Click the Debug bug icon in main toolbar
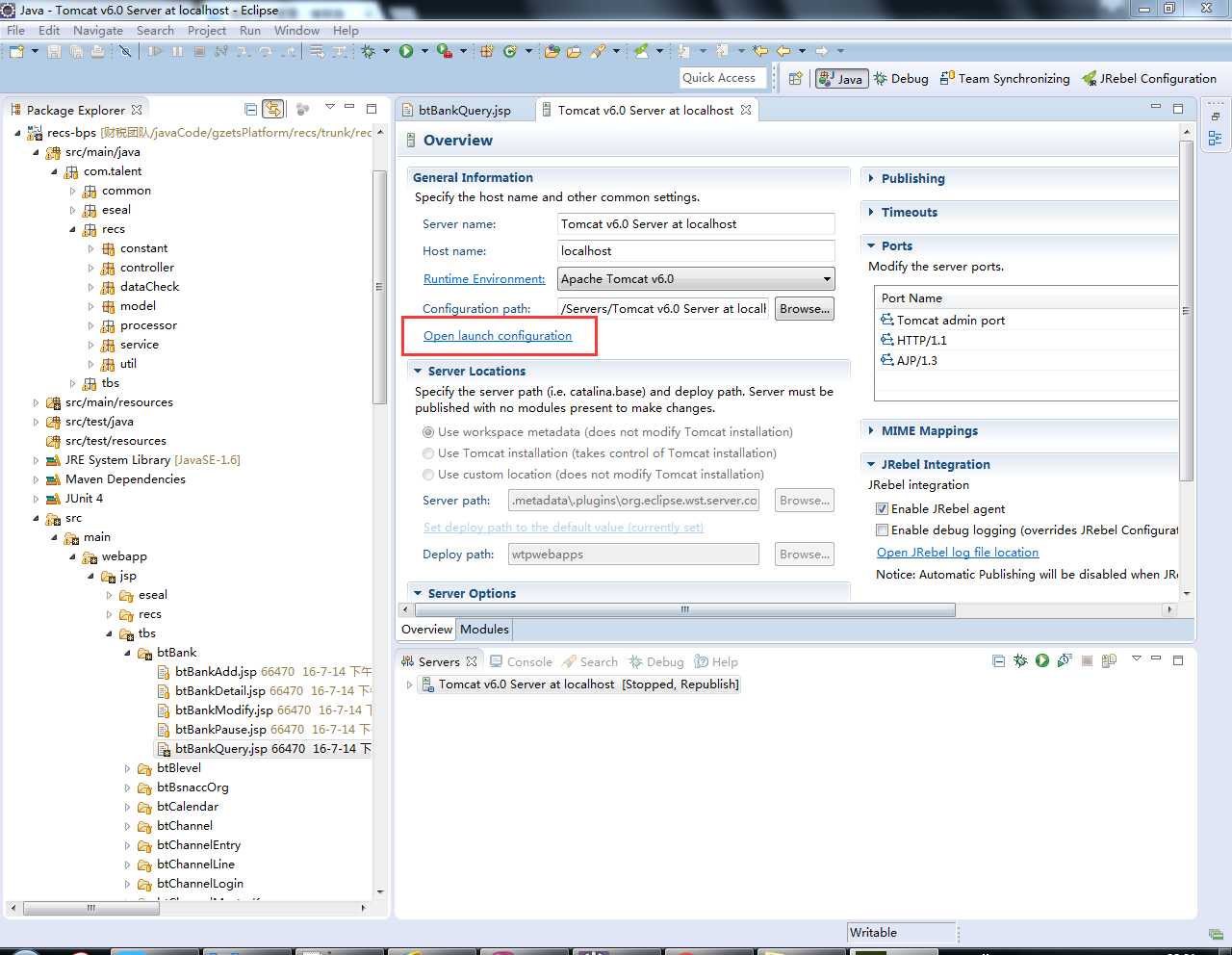Image resolution: width=1232 pixels, height=955 pixels. pyautogui.click(x=369, y=51)
